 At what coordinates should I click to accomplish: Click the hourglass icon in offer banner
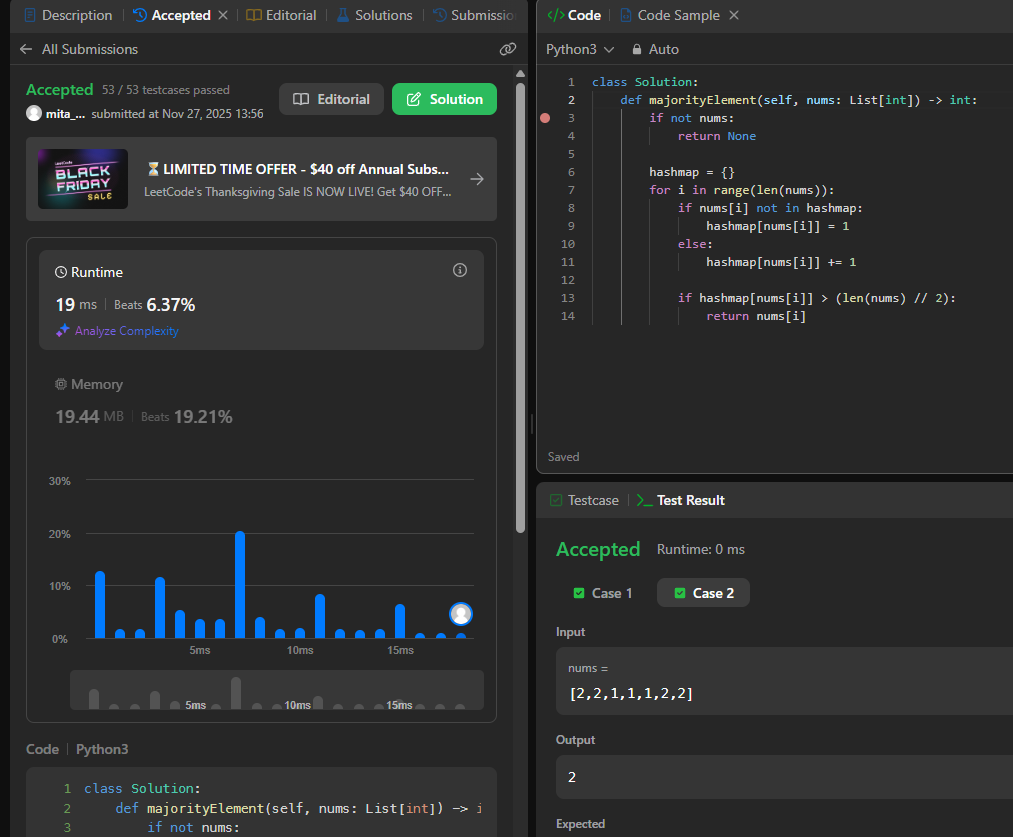(x=153, y=169)
